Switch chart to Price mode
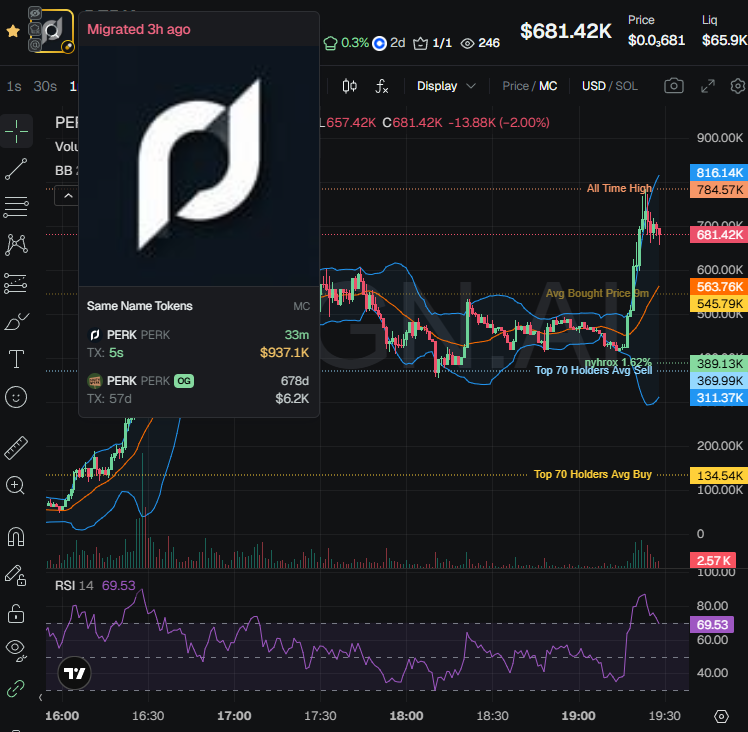This screenshot has width=748, height=732. (515, 86)
